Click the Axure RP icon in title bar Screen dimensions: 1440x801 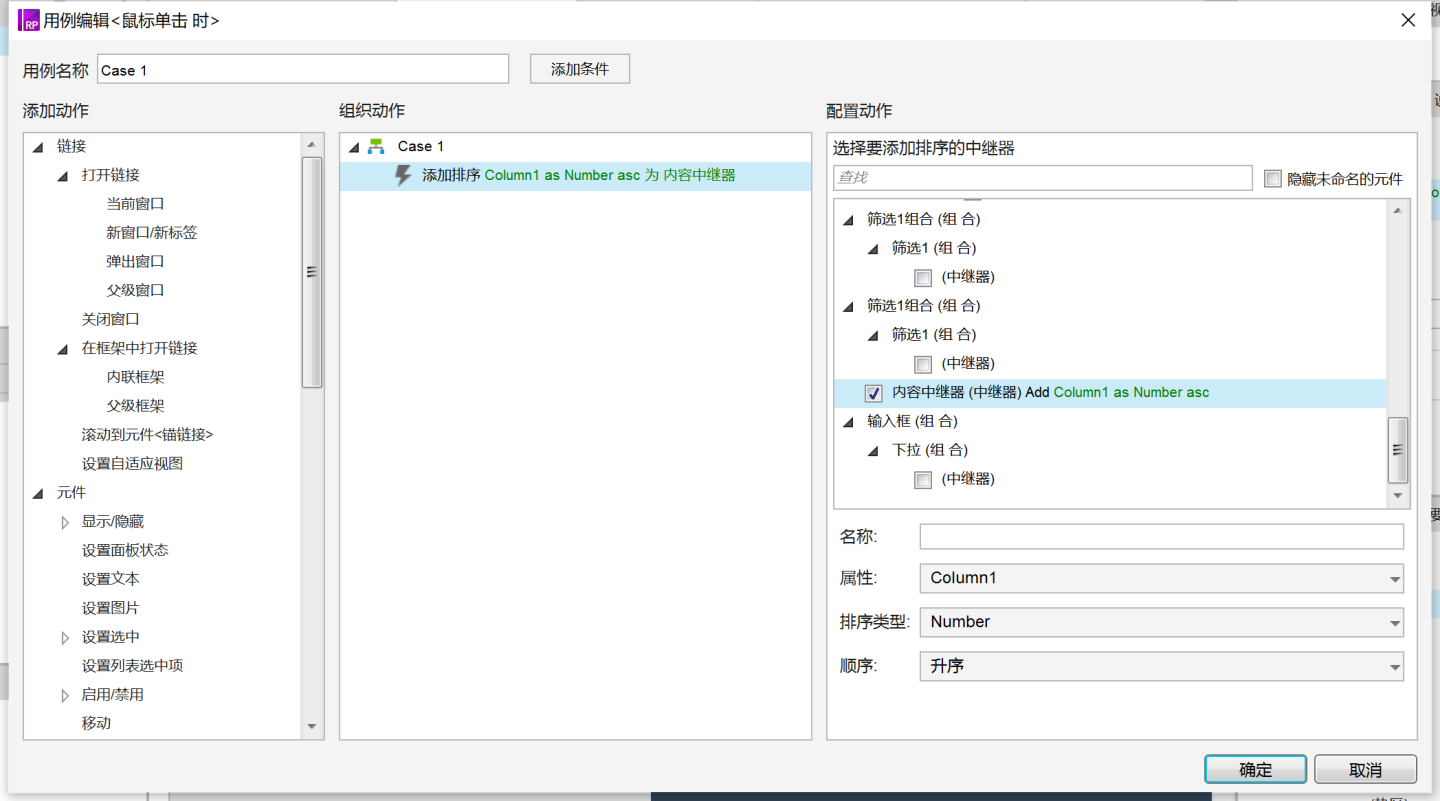pyautogui.click(x=29, y=20)
